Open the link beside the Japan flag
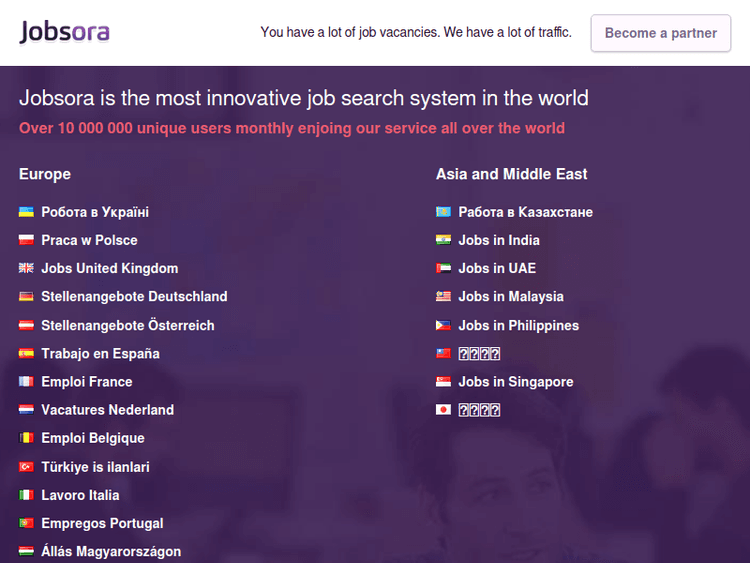Image resolution: width=750 pixels, height=563 pixels. [479, 410]
